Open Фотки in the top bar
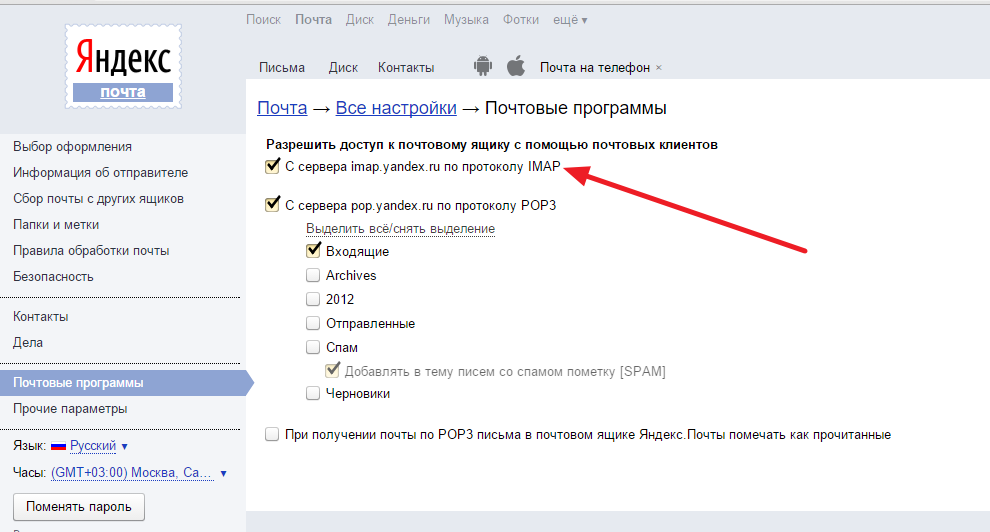The image size is (990, 532). [521, 20]
